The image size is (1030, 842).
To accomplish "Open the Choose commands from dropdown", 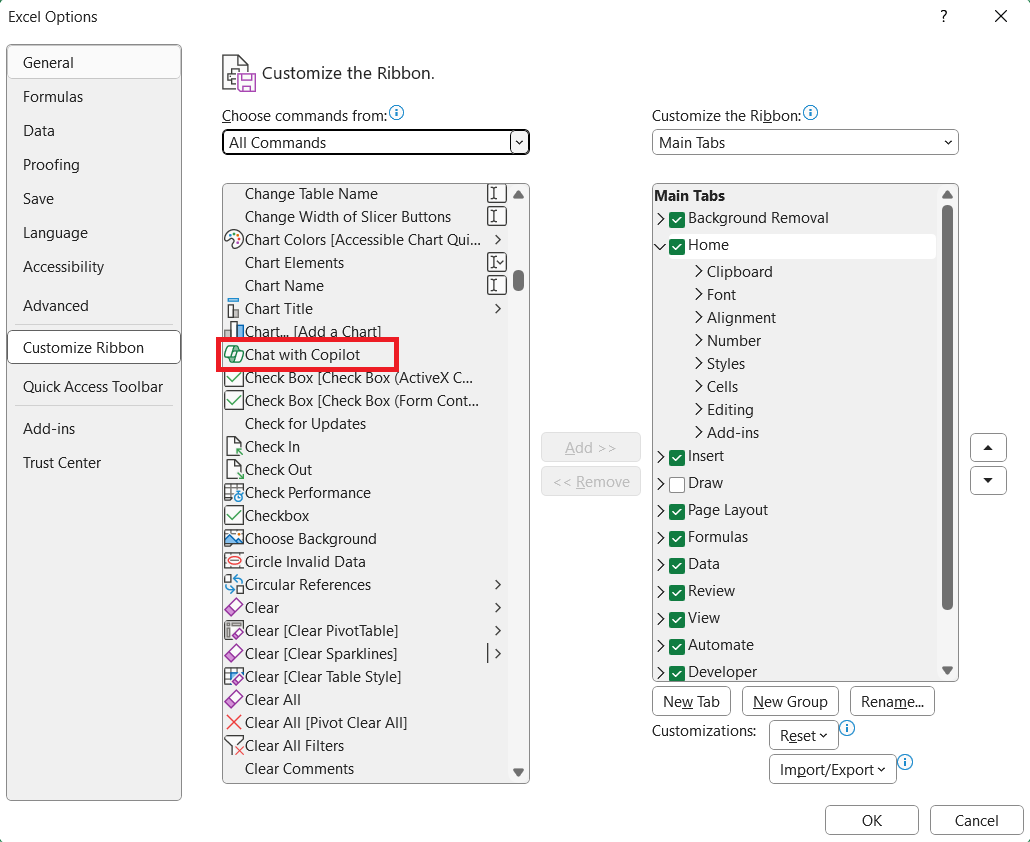I will (376, 143).
